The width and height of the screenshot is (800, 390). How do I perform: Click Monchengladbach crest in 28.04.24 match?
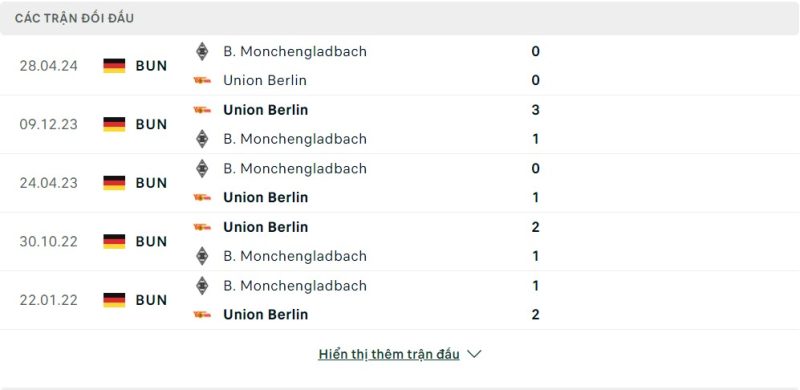(202, 51)
